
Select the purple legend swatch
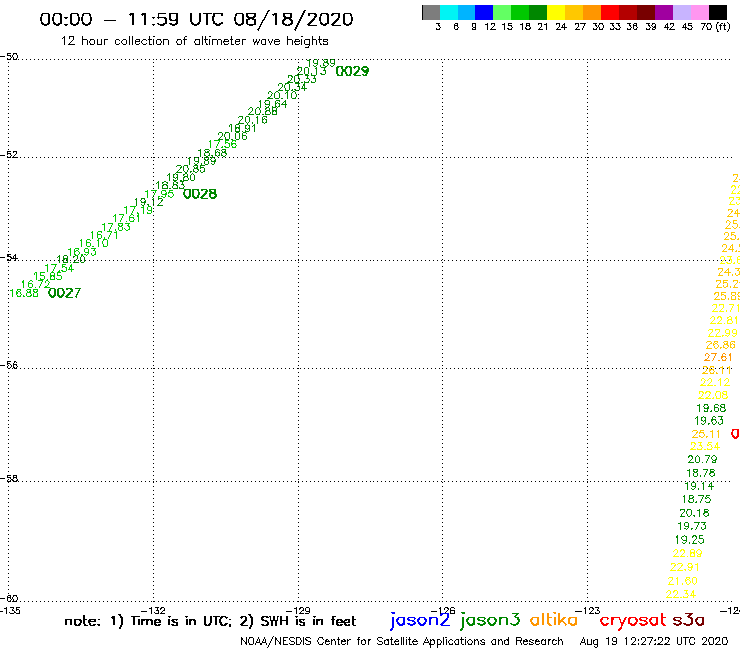pyautogui.click(x=664, y=12)
